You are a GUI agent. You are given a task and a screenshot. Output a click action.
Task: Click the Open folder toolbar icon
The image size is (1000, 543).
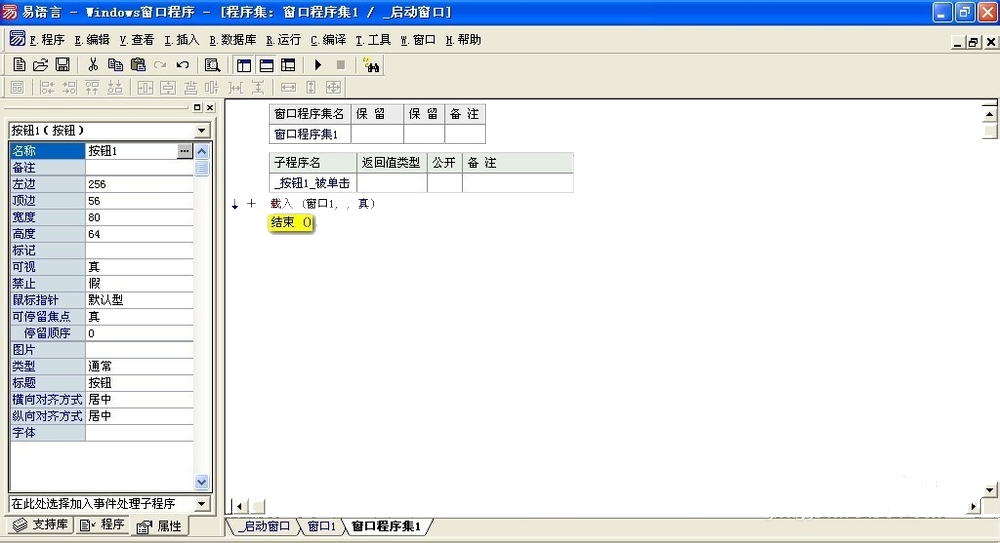coord(41,65)
